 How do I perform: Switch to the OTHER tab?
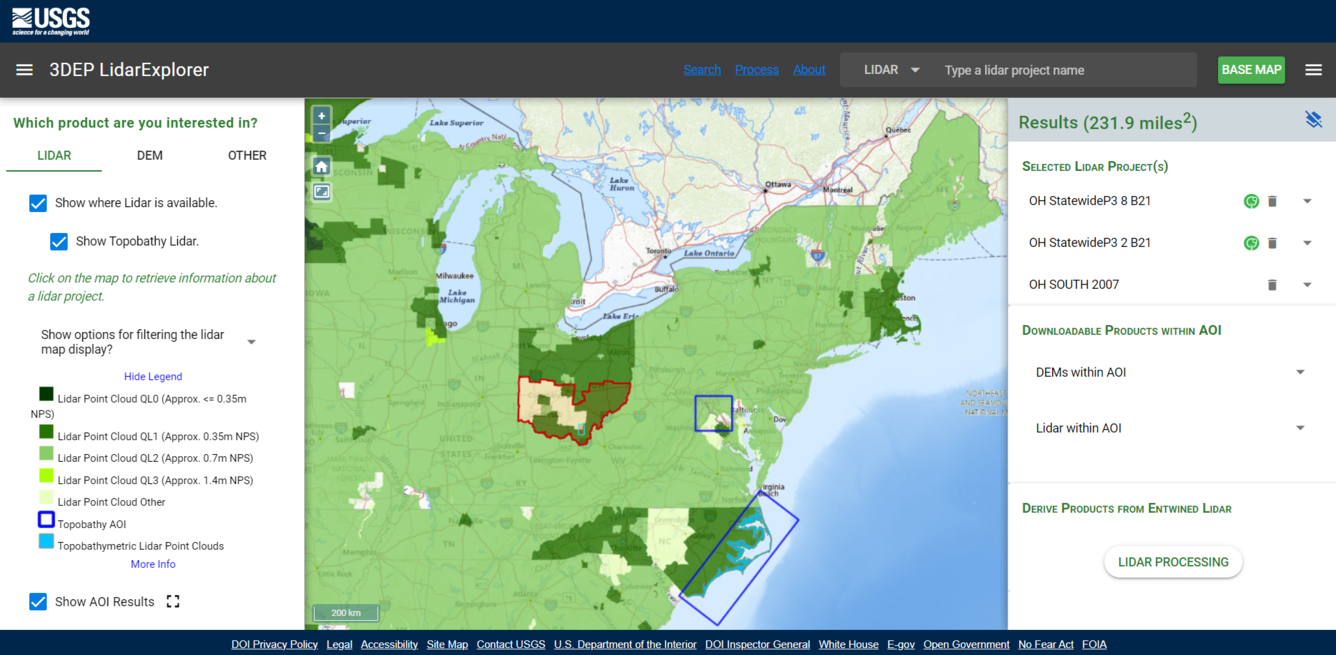[x=247, y=155]
